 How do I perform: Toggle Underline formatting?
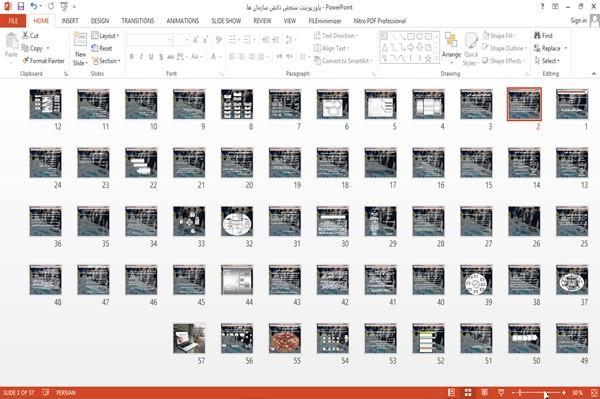pos(151,57)
